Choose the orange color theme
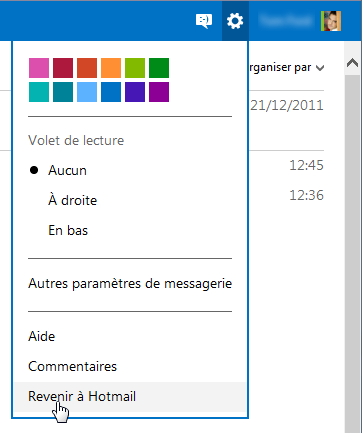 coord(111,68)
